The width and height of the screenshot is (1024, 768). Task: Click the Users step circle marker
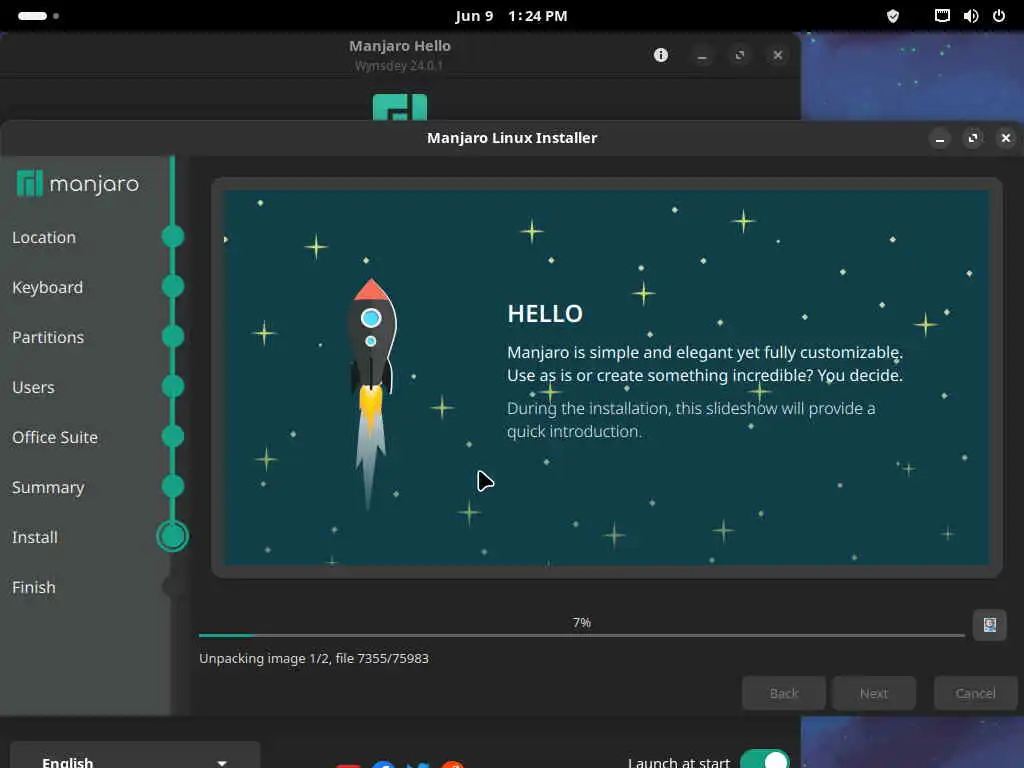point(173,387)
